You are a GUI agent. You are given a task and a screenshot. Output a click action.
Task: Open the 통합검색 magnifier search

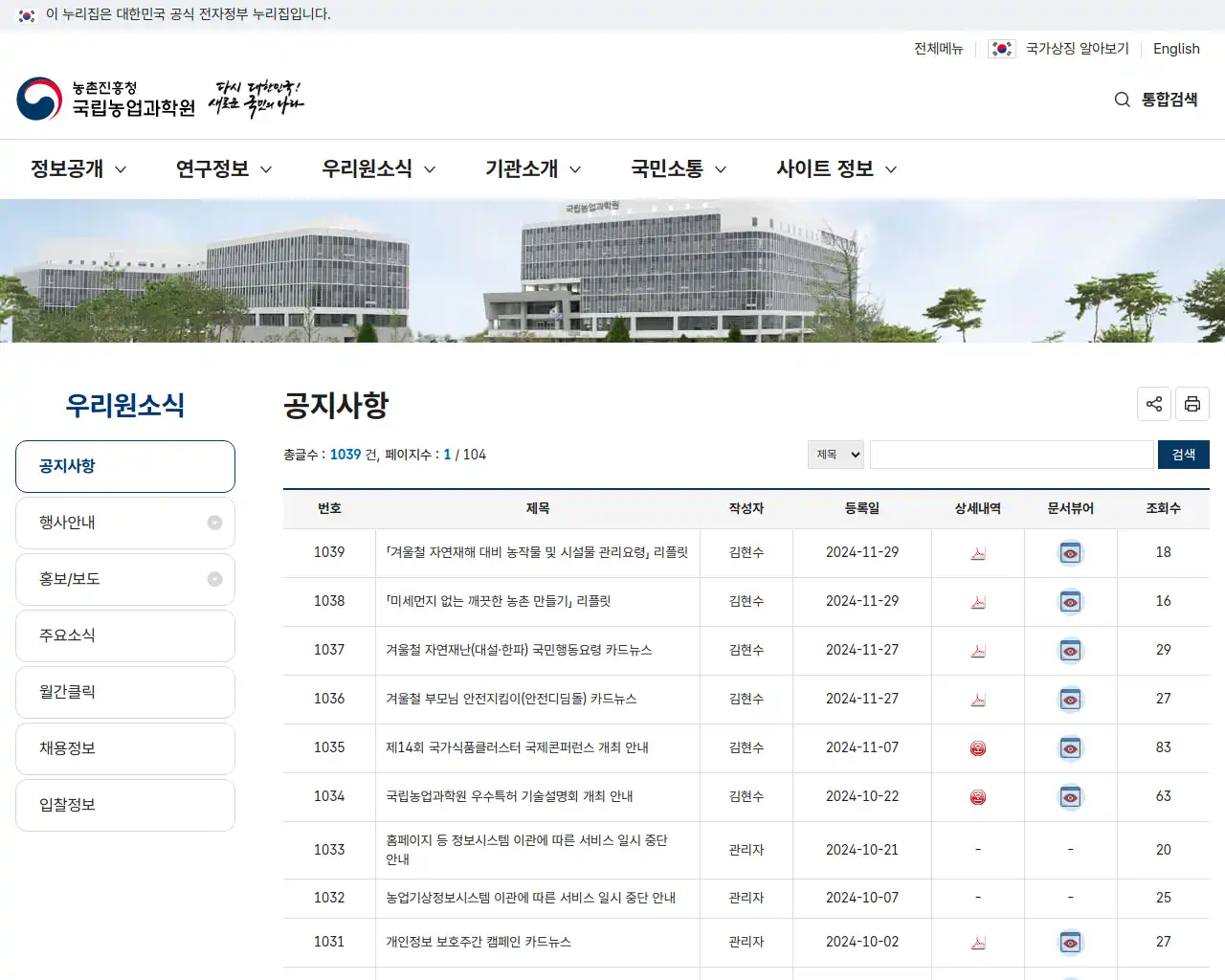tap(1156, 100)
